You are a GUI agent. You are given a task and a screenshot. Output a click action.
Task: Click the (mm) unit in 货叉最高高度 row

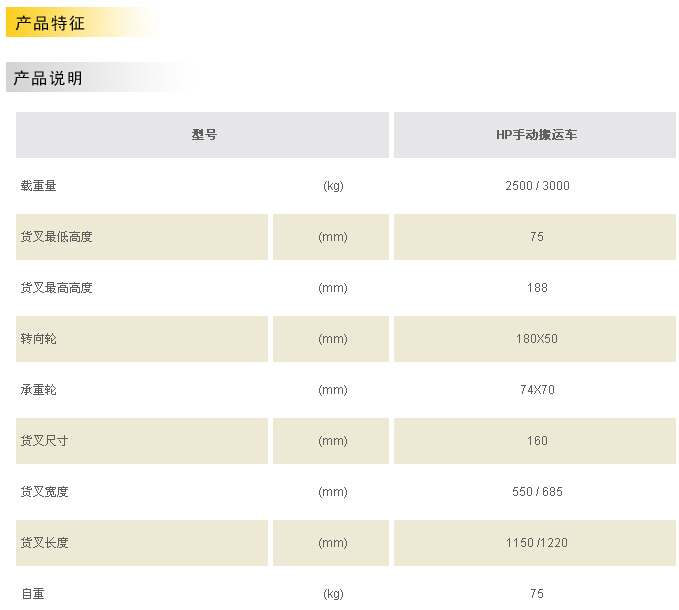pyautogui.click(x=333, y=288)
